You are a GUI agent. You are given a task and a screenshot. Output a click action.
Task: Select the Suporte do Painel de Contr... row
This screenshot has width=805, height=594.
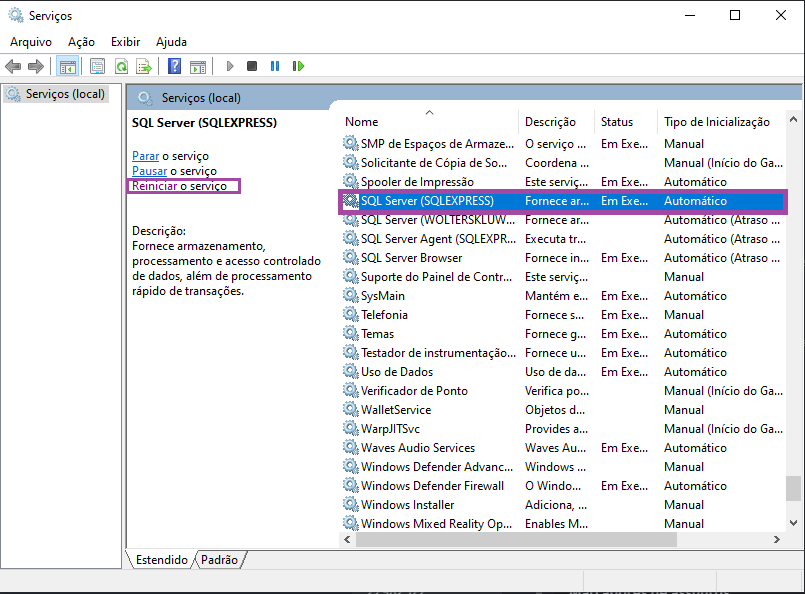[x=563, y=277]
